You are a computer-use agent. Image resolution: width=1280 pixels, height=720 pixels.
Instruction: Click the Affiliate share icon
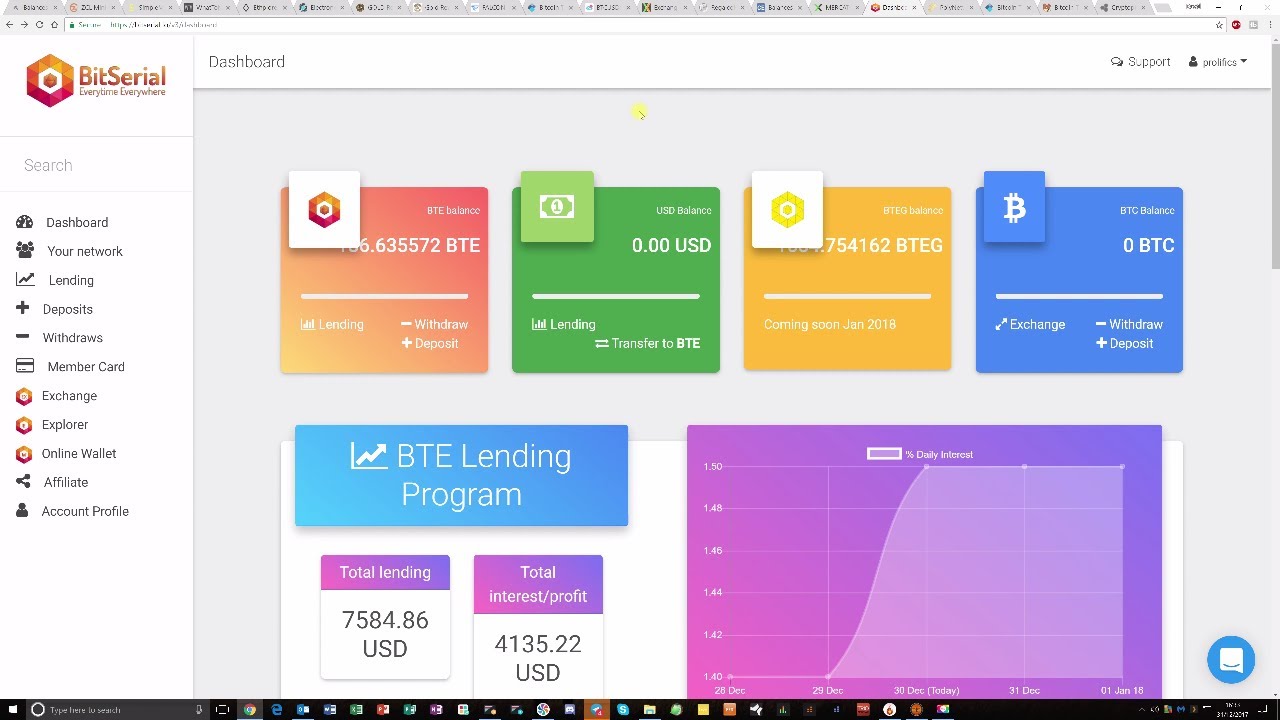[23, 482]
